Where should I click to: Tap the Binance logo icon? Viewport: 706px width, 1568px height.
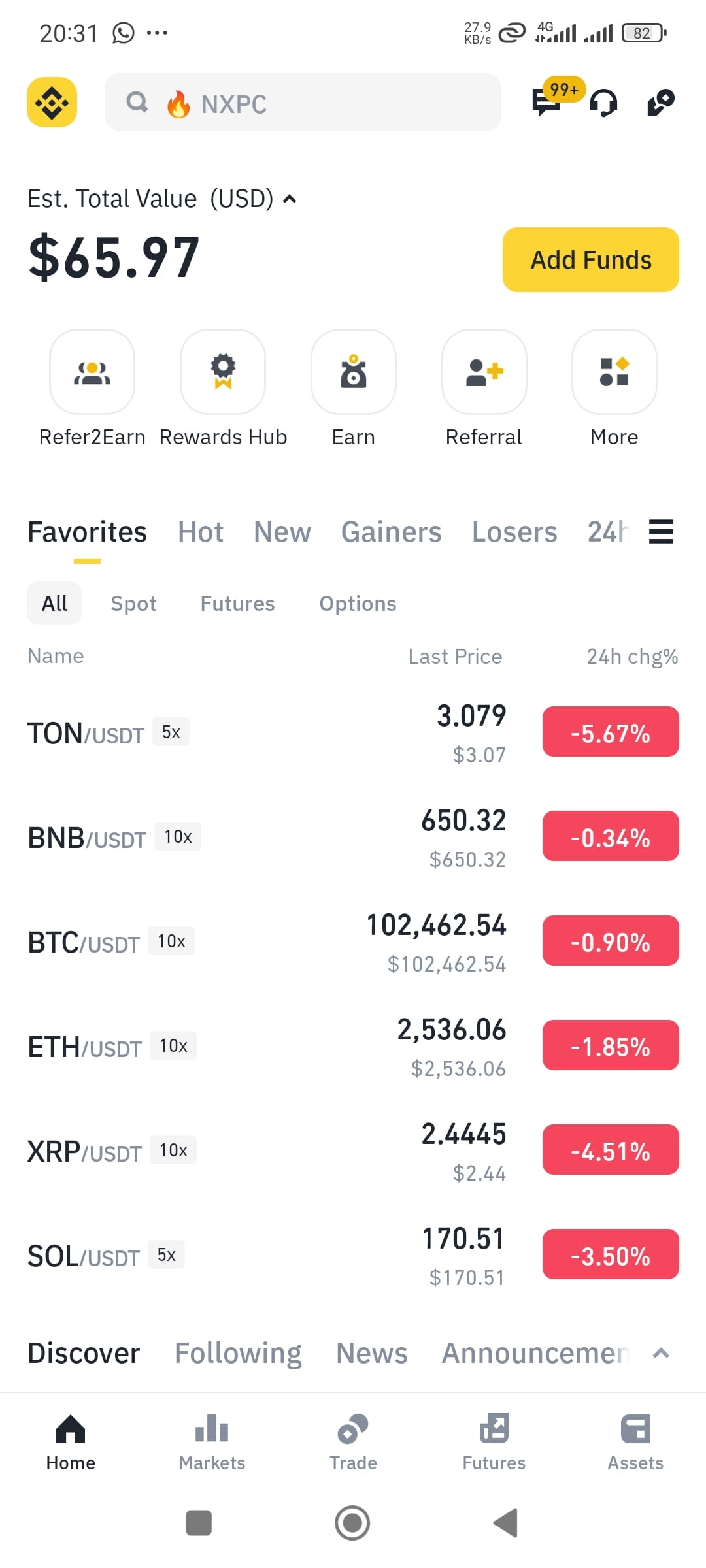(52, 102)
